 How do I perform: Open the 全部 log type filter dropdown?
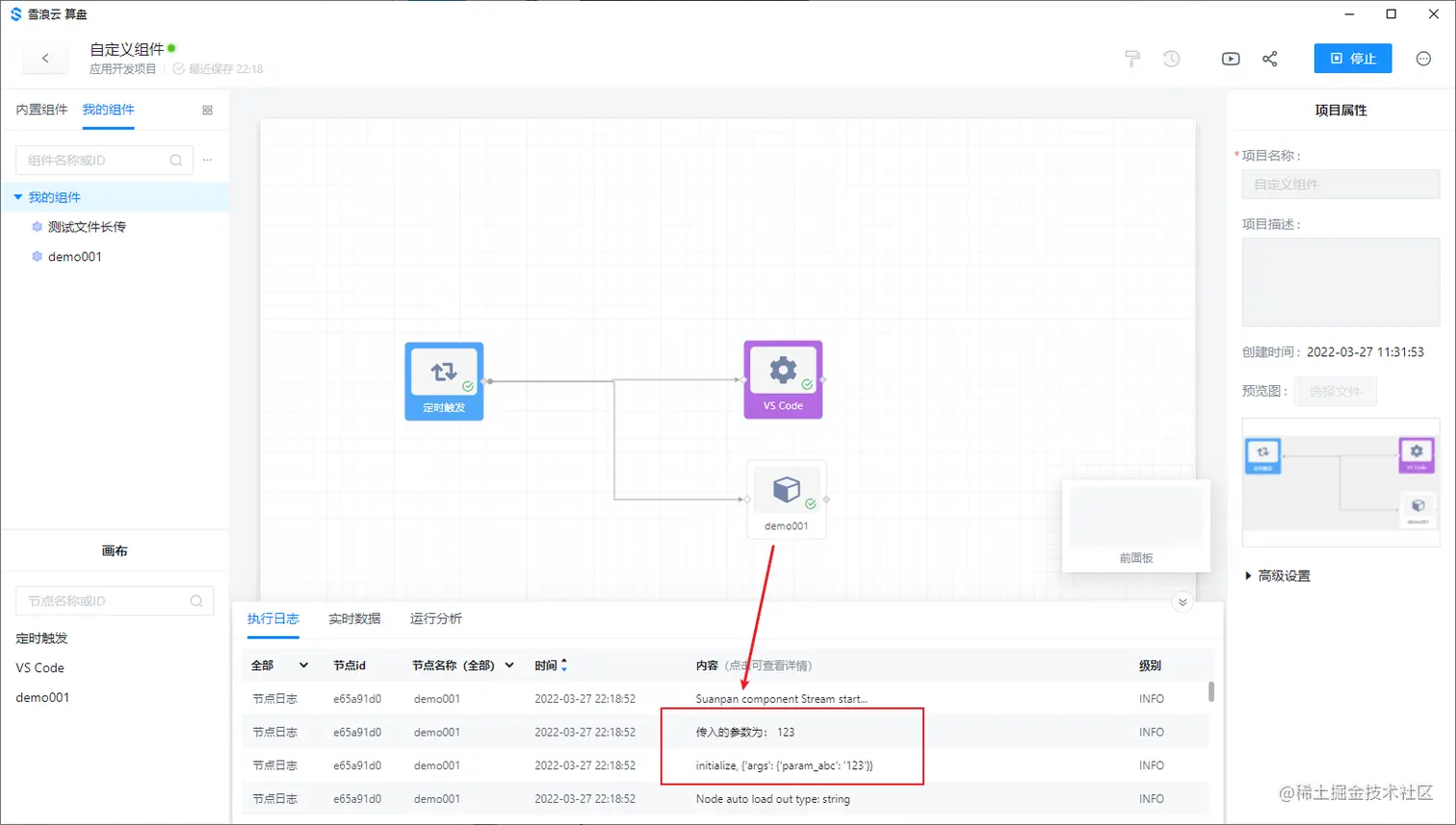(279, 665)
